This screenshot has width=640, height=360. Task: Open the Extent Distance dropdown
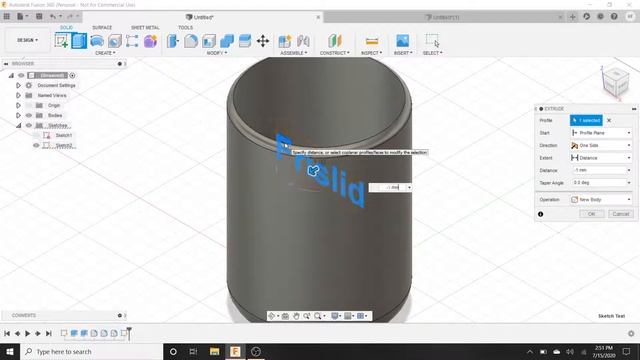point(602,158)
